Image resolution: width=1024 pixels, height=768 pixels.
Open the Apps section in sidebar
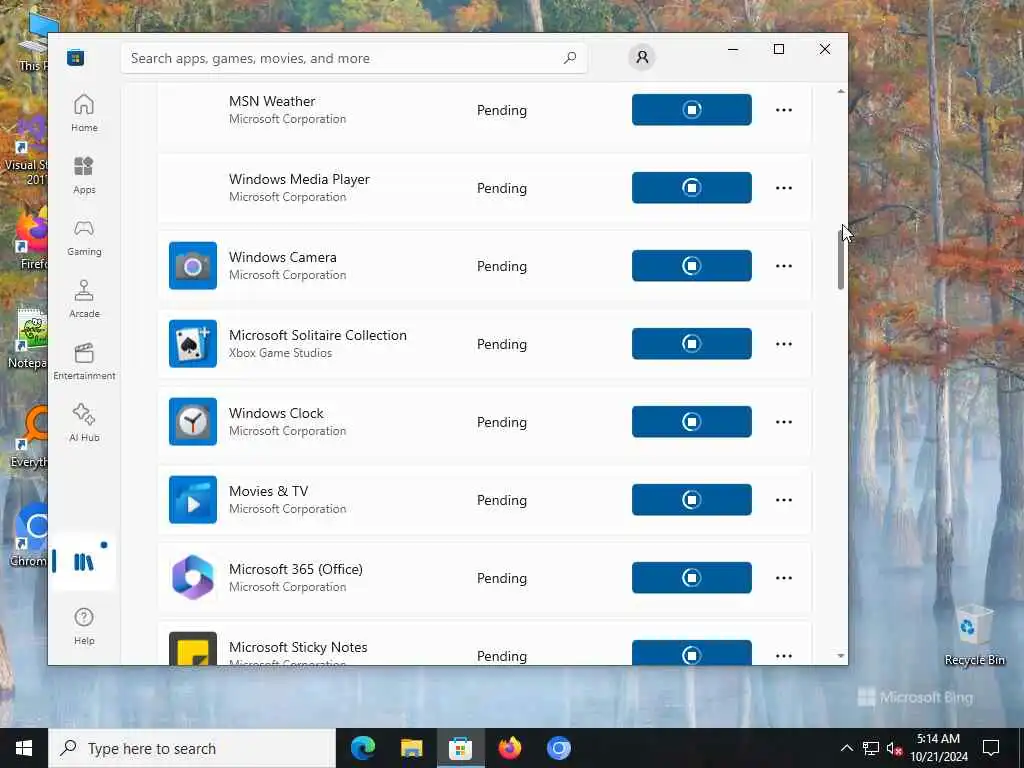coord(84,175)
